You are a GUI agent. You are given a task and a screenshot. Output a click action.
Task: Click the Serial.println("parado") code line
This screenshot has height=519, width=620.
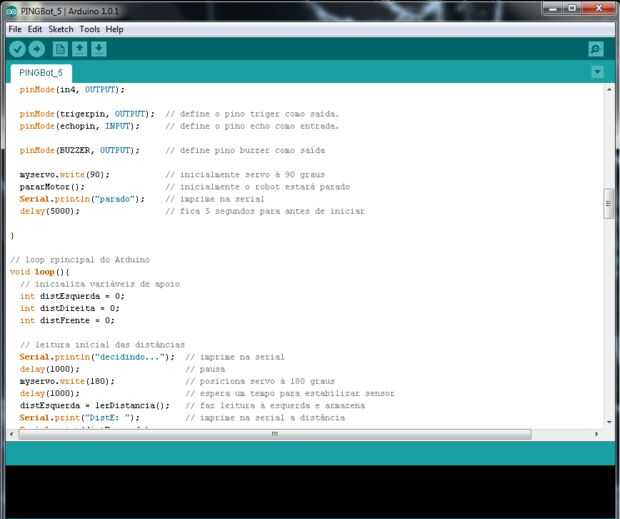(x=82, y=199)
